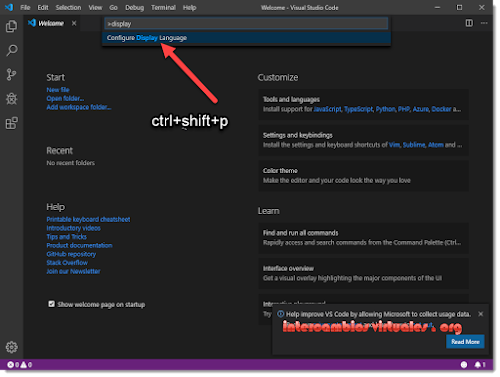Open Product documentation link
Viewport: 500px width, 377px height.
click(79, 245)
